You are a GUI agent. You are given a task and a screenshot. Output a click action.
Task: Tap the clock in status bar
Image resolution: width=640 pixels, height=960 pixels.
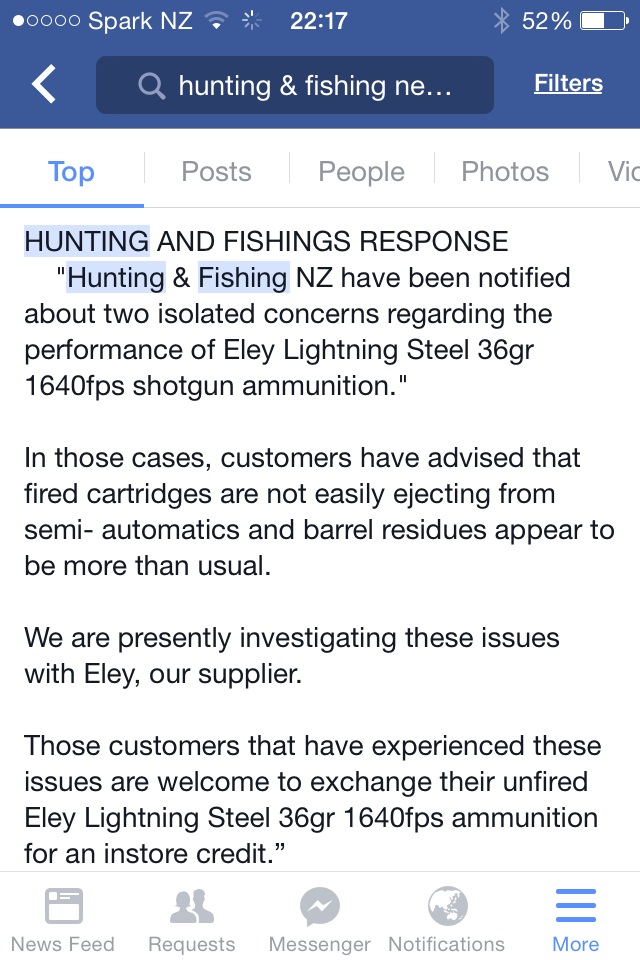click(318, 21)
